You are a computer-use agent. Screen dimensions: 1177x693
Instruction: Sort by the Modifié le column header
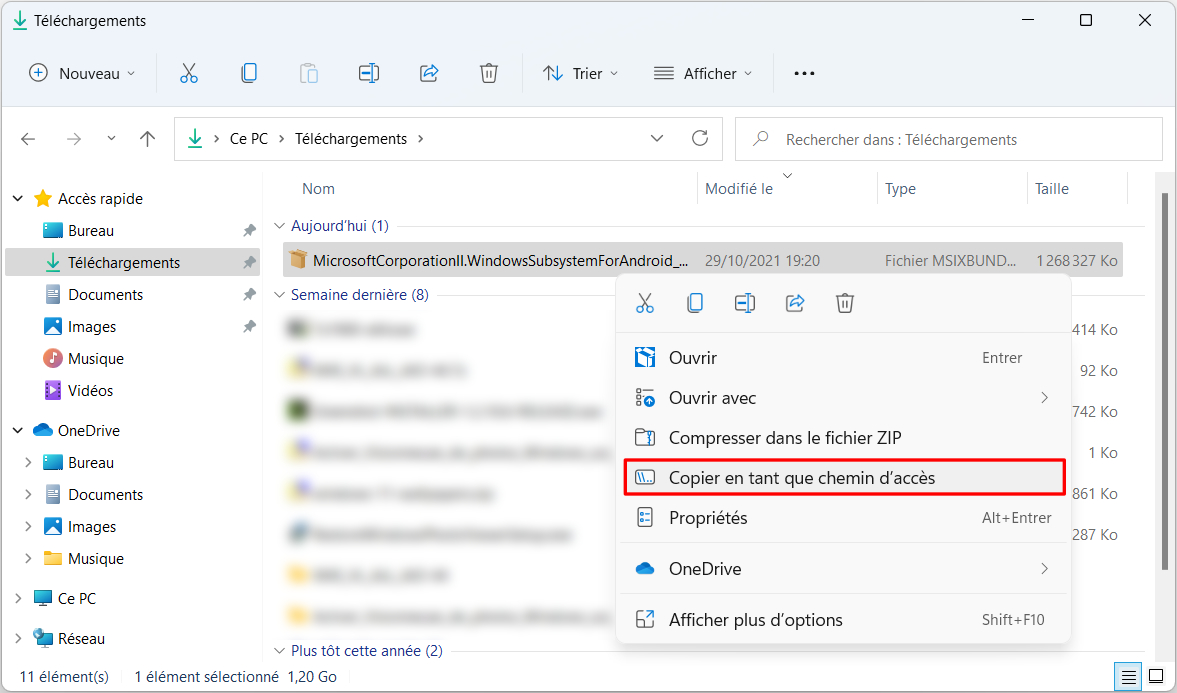tap(739, 188)
